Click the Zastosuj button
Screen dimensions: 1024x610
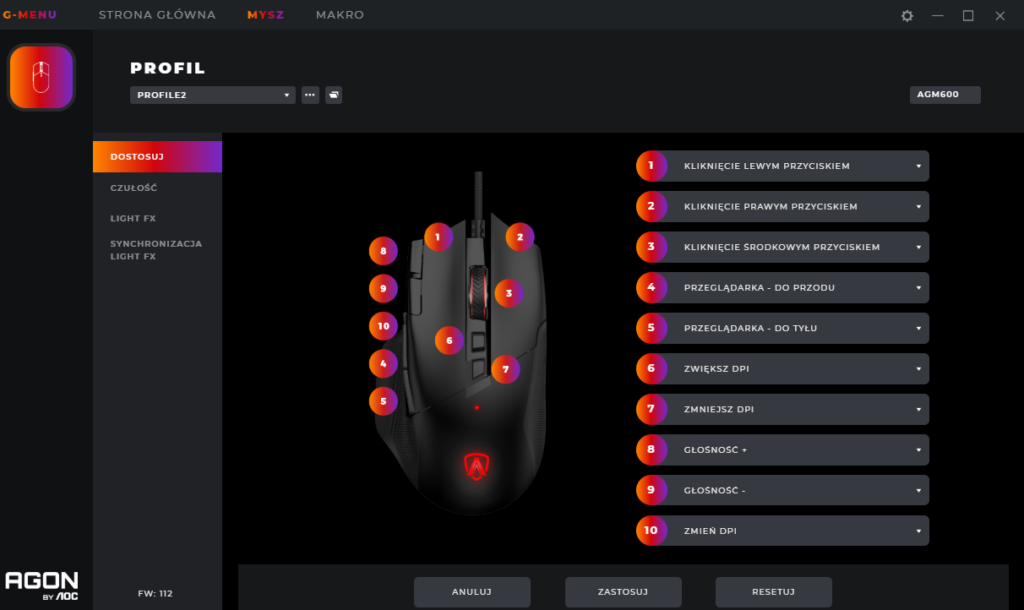623,592
